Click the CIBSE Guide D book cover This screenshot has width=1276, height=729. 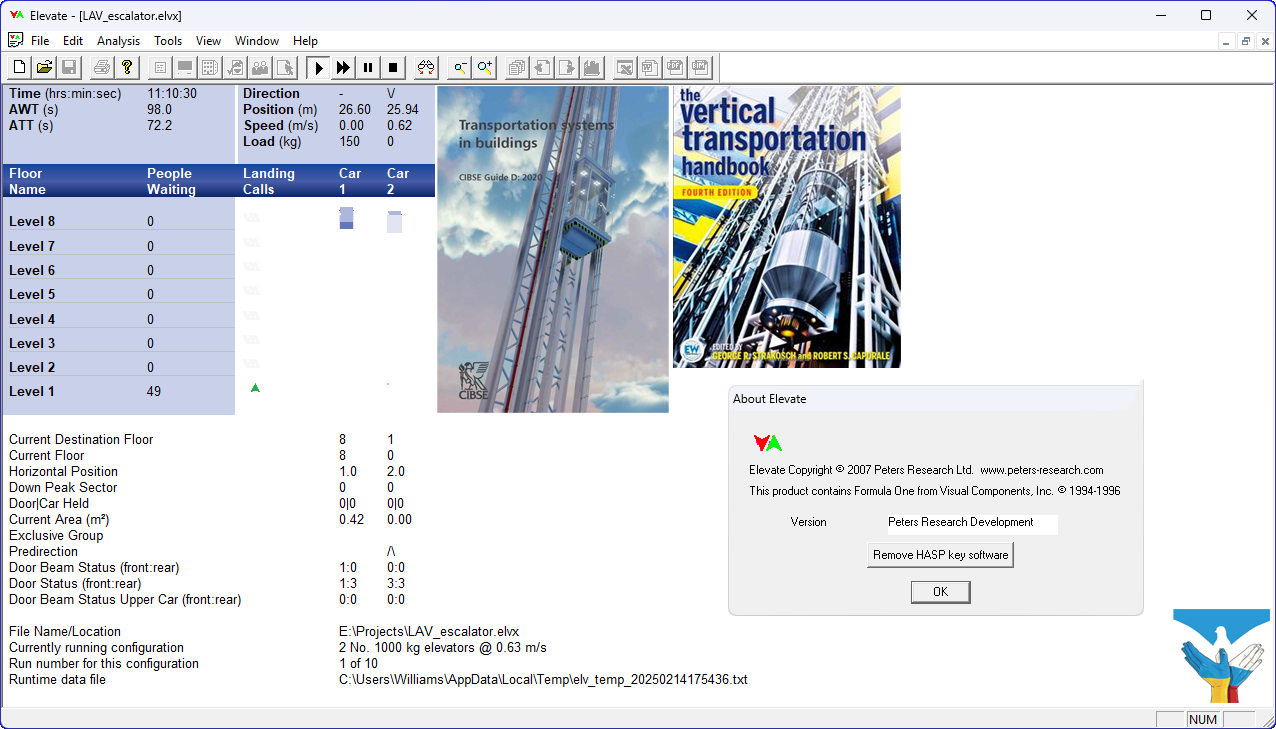pos(553,249)
